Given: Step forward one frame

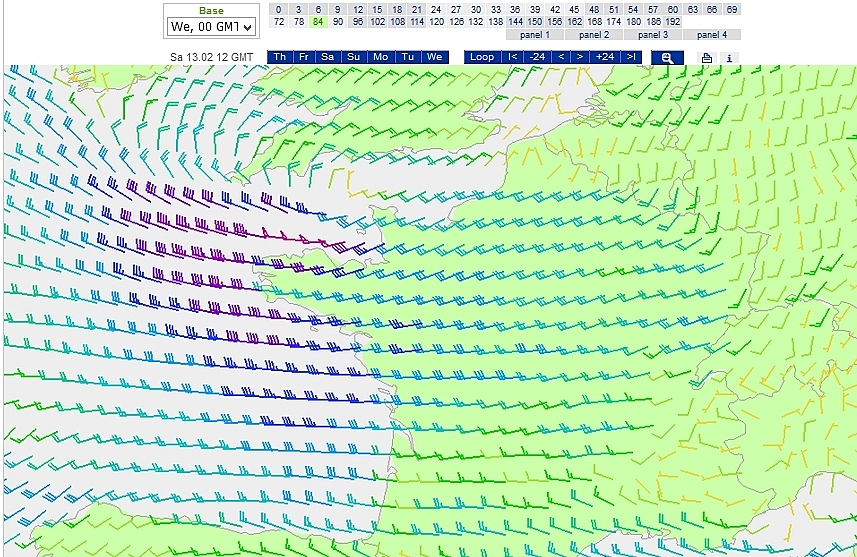Looking at the screenshot, I should click(579, 57).
